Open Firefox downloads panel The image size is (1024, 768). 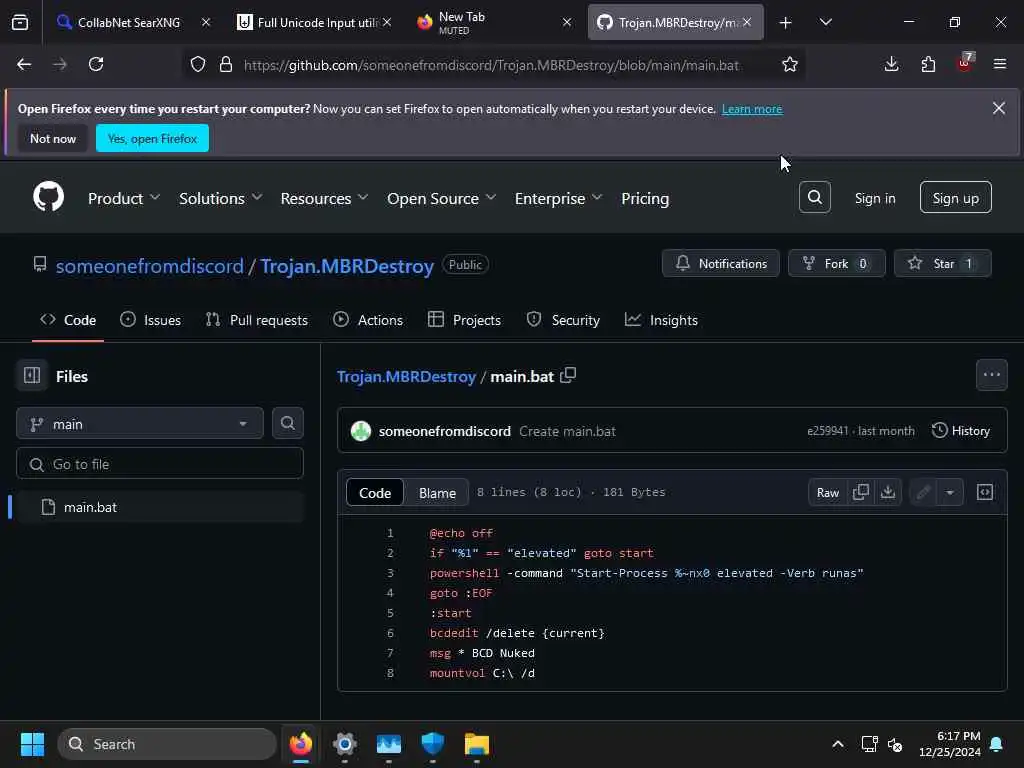[x=891, y=64]
